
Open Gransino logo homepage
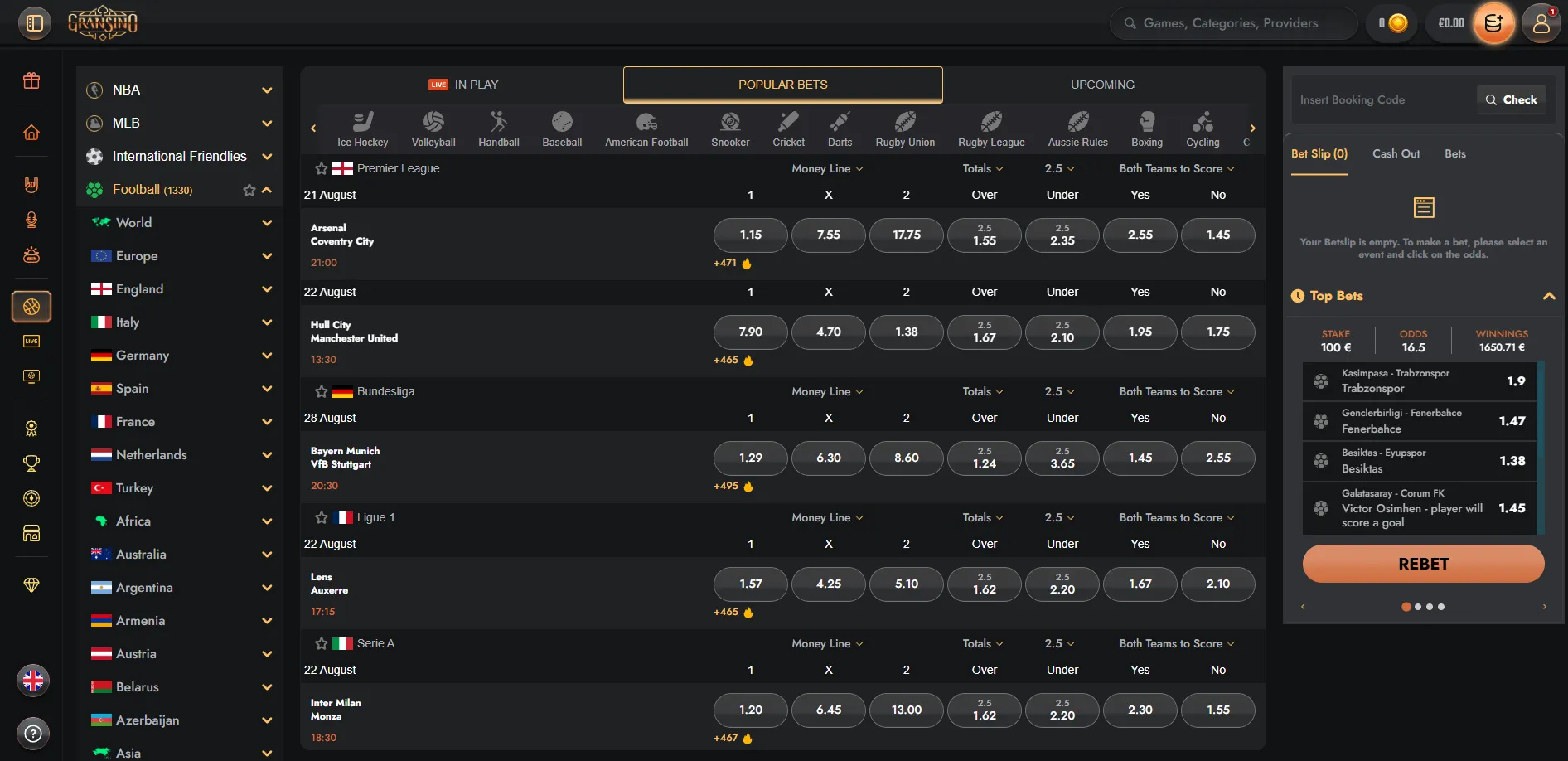click(103, 23)
